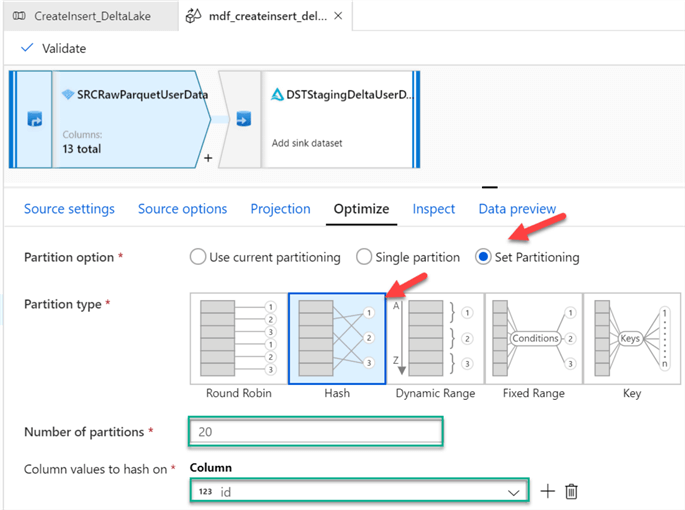Click the Validate checkmark icon
This screenshot has width=685, height=510.
(x=27, y=48)
